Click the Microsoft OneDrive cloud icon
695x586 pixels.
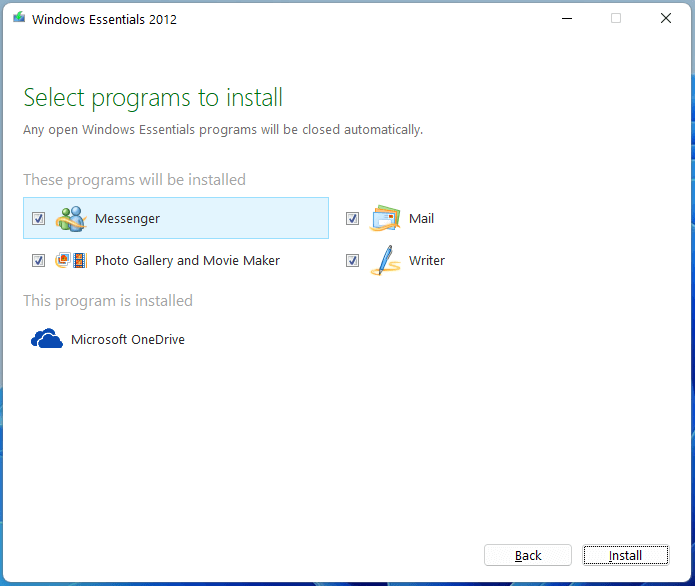point(47,339)
